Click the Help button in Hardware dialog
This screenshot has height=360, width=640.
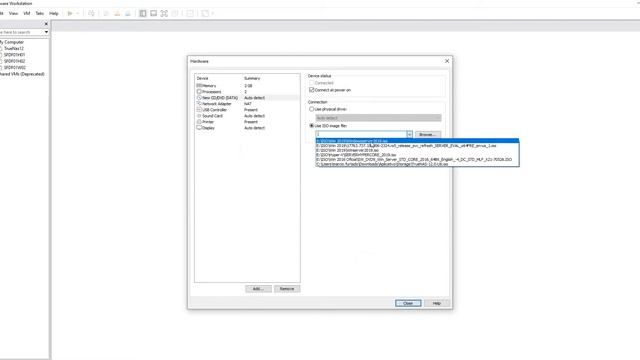point(437,303)
